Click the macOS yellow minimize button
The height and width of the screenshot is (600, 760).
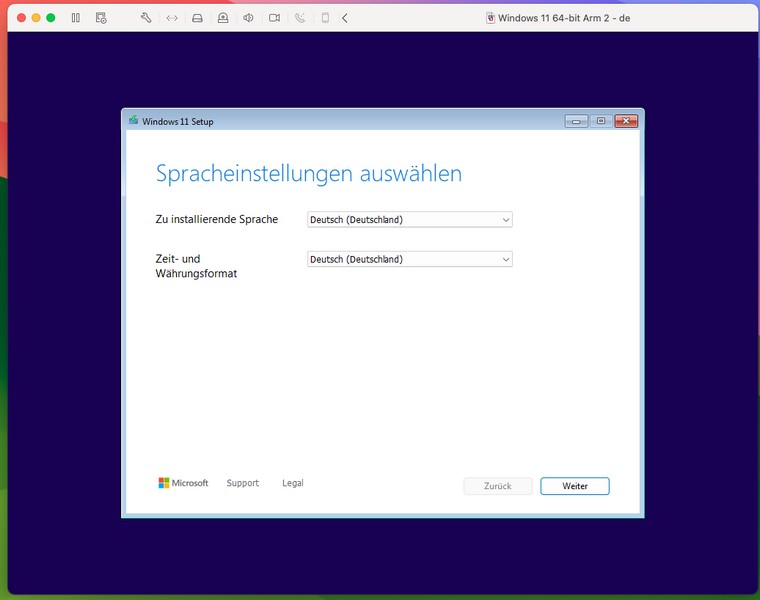tap(36, 18)
